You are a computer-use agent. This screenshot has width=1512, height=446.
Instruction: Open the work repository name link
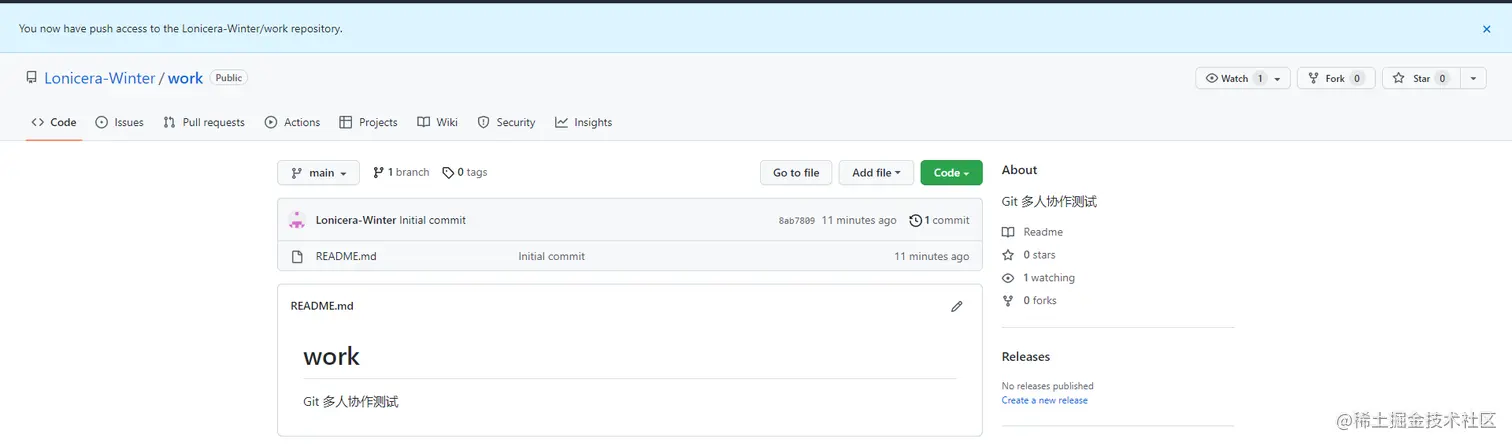point(185,78)
